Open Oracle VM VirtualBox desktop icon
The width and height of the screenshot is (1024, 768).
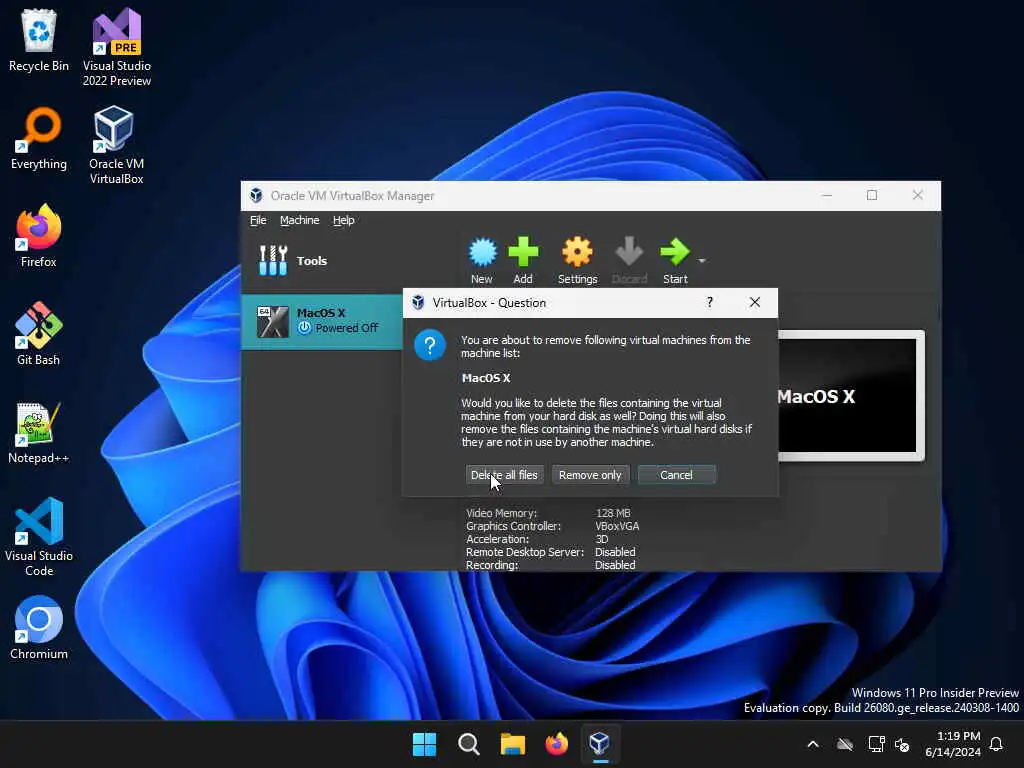(x=116, y=145)
